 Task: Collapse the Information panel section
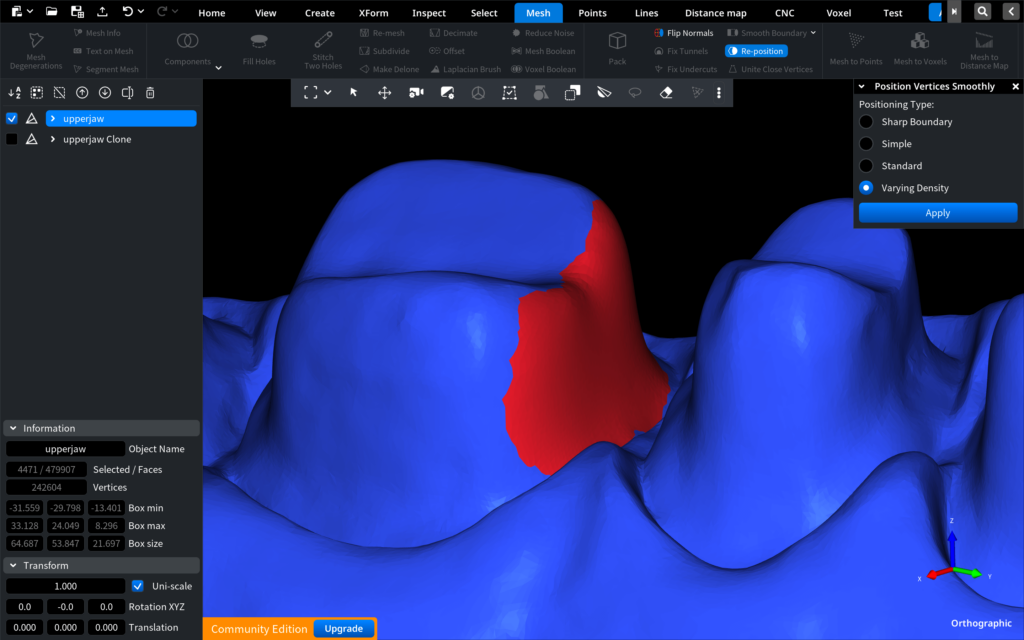[x=12, y=428]
